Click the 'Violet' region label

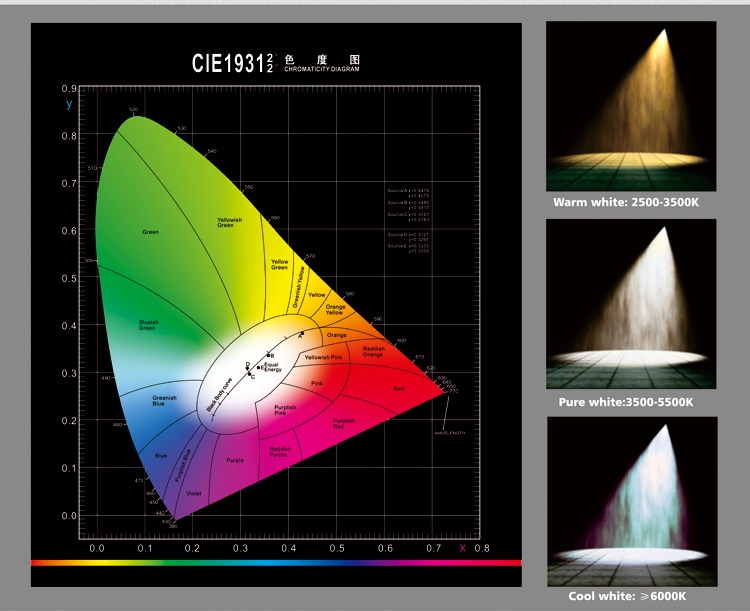194,493
